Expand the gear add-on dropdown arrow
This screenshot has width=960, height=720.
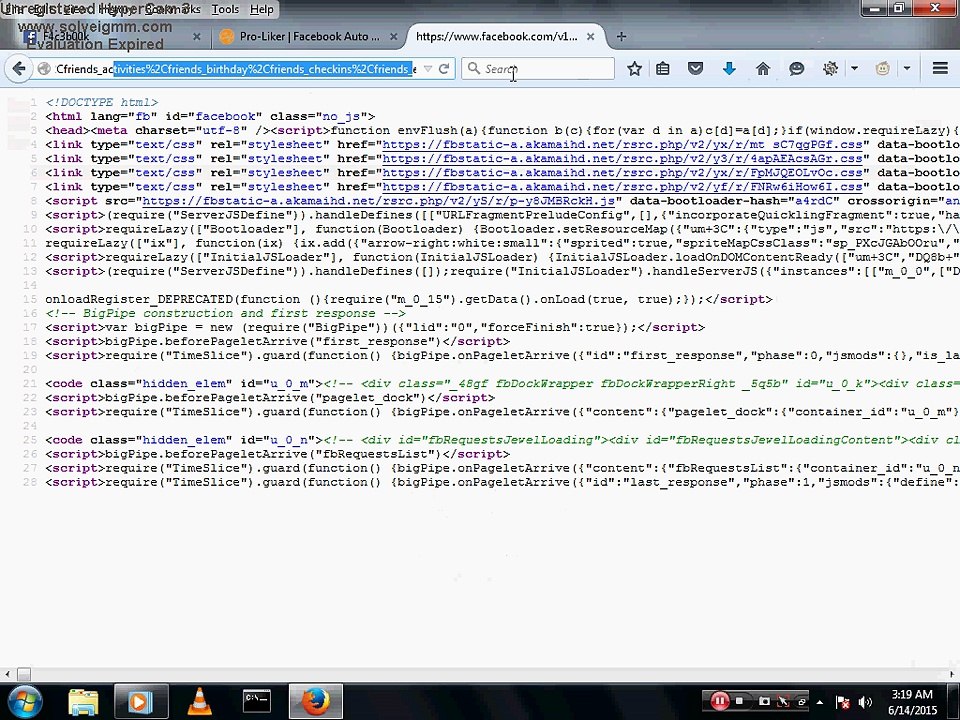pos(854,69)
